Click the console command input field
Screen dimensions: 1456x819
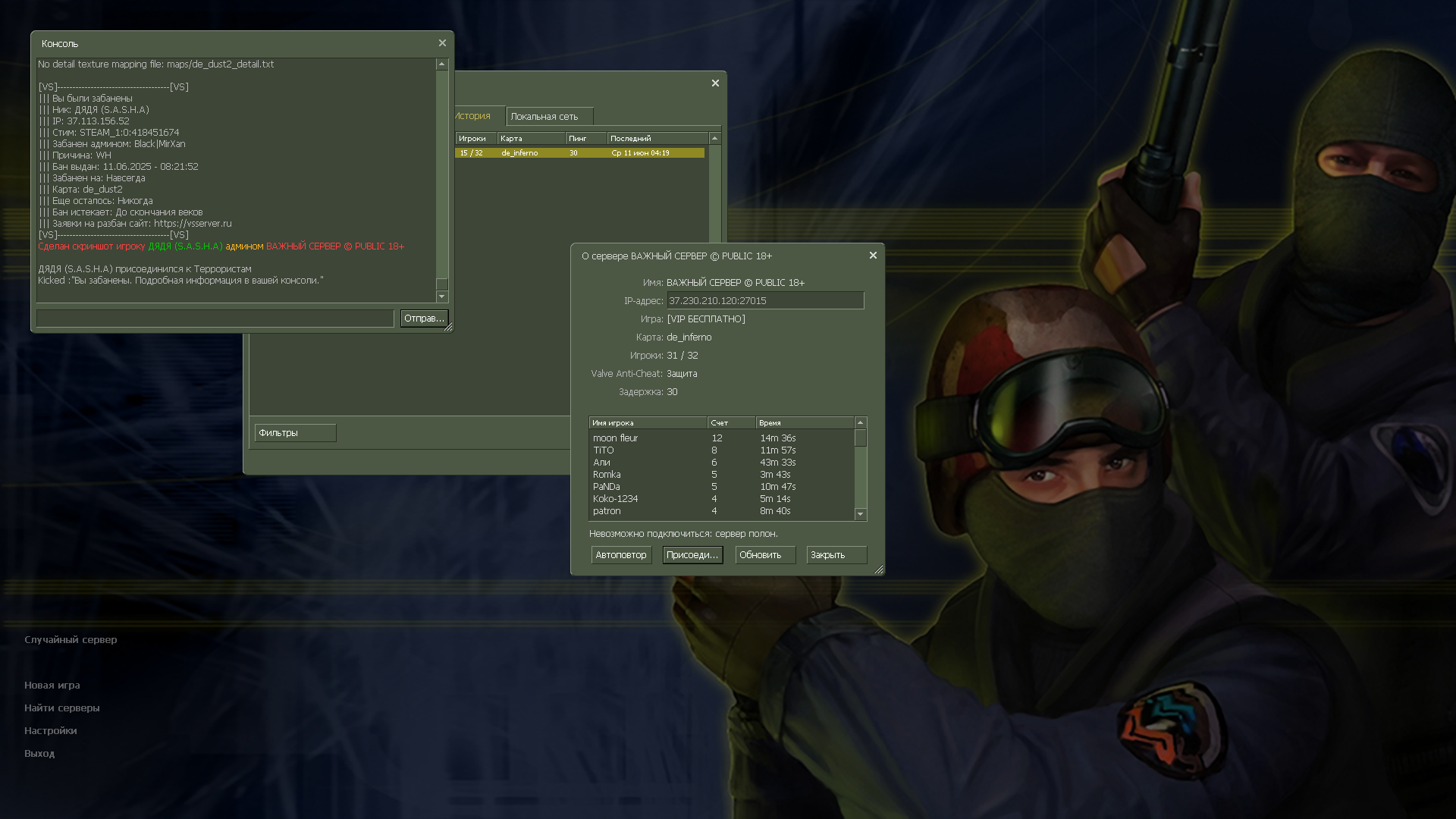point(215,318)
